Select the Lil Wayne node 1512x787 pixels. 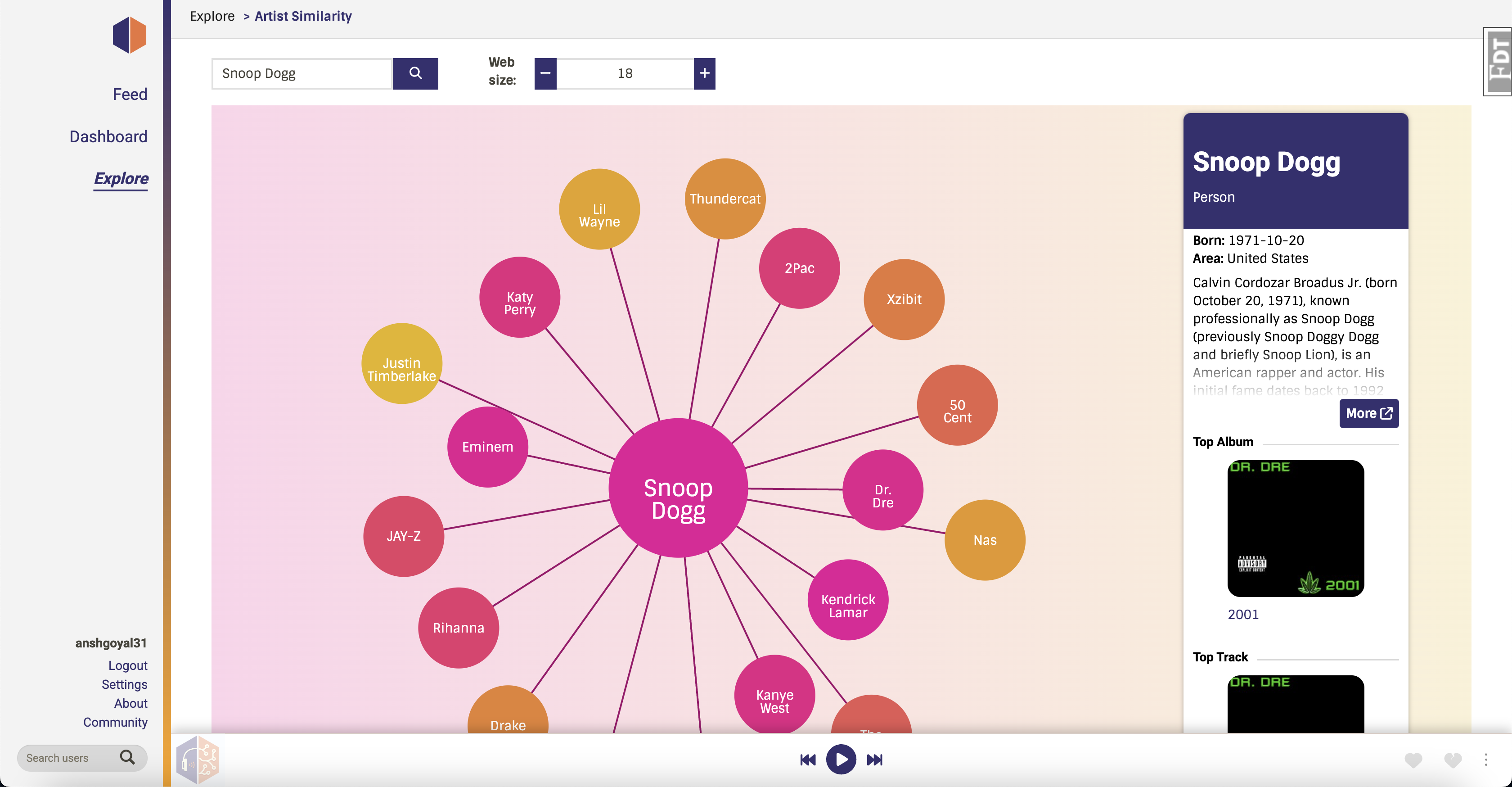point(598,209)
